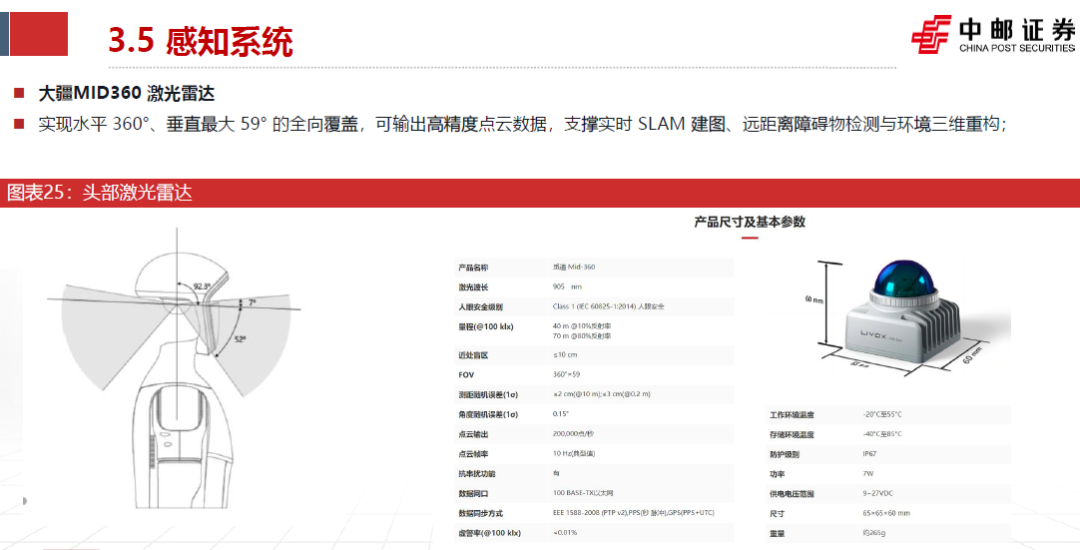Image resolution: width=1080 pixels, height=550 pixels.
Task: Click the "3.5 感知系统" slide title
Action: point(200,41)
